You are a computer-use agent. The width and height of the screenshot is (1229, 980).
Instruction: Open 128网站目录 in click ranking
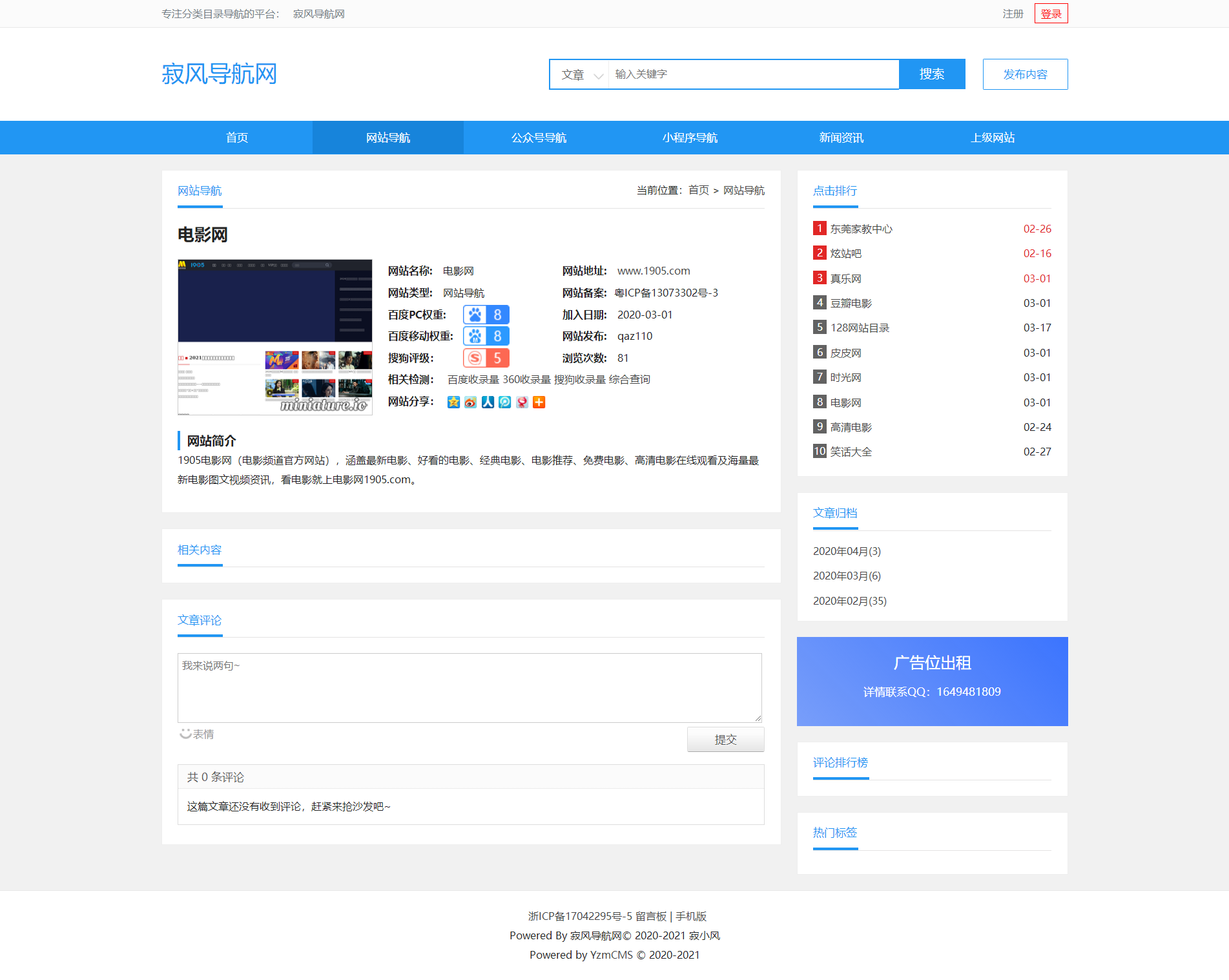click(x=860, y=328)
